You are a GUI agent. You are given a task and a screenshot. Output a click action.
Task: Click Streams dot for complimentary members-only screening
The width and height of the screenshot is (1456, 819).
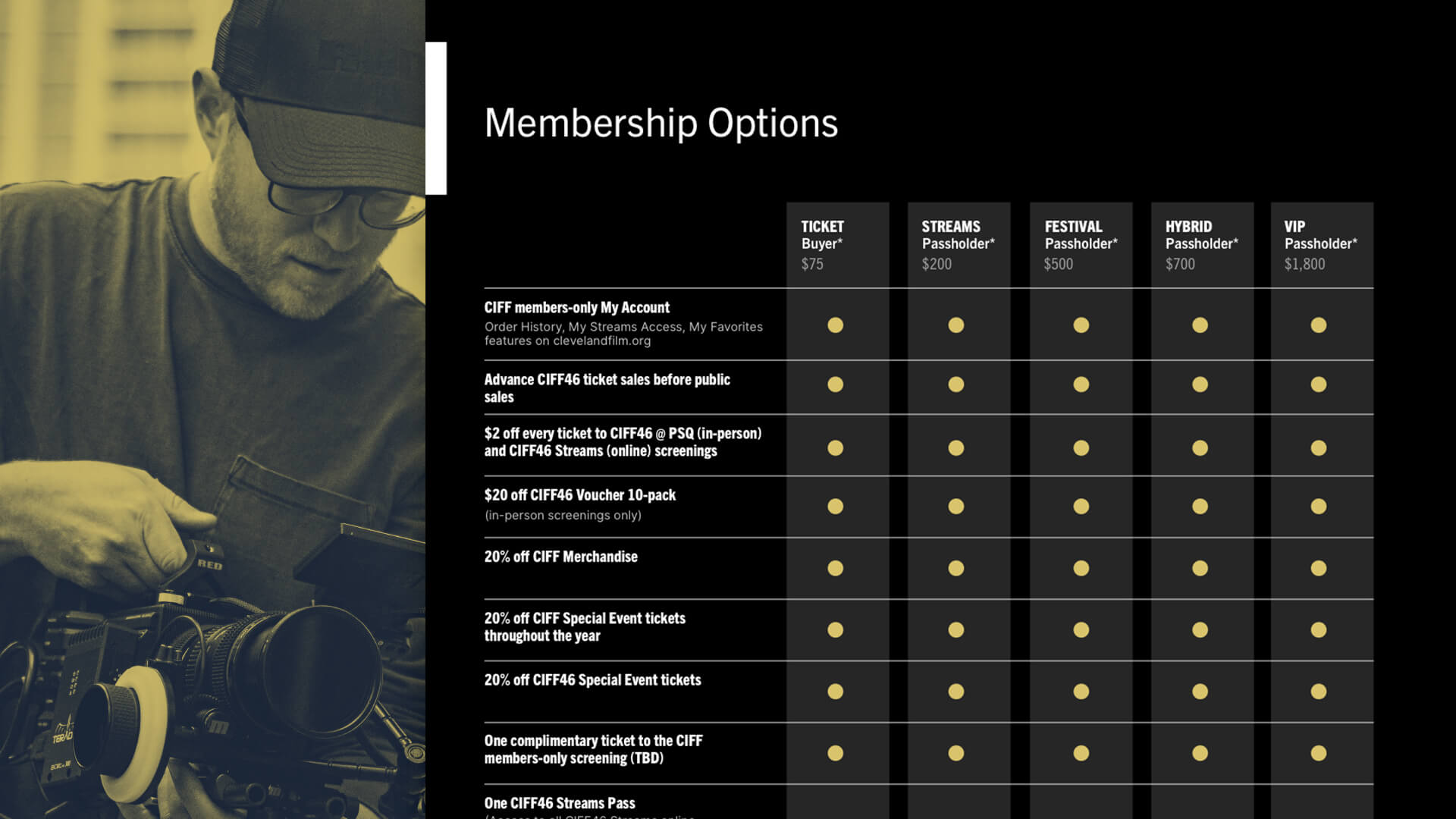[956, 753]
